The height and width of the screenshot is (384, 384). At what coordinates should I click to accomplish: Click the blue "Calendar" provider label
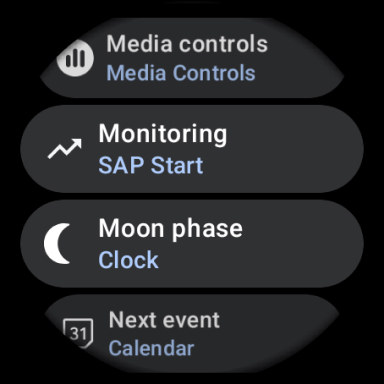click(151, 348)
